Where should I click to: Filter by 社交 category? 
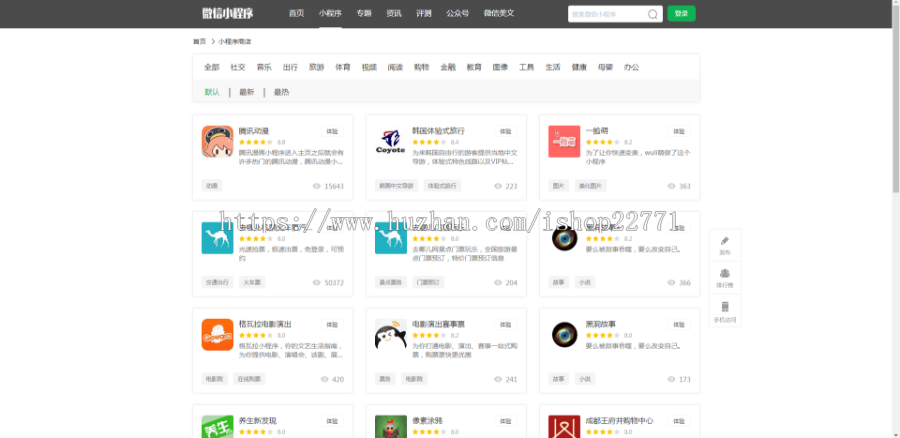point(238,67)
